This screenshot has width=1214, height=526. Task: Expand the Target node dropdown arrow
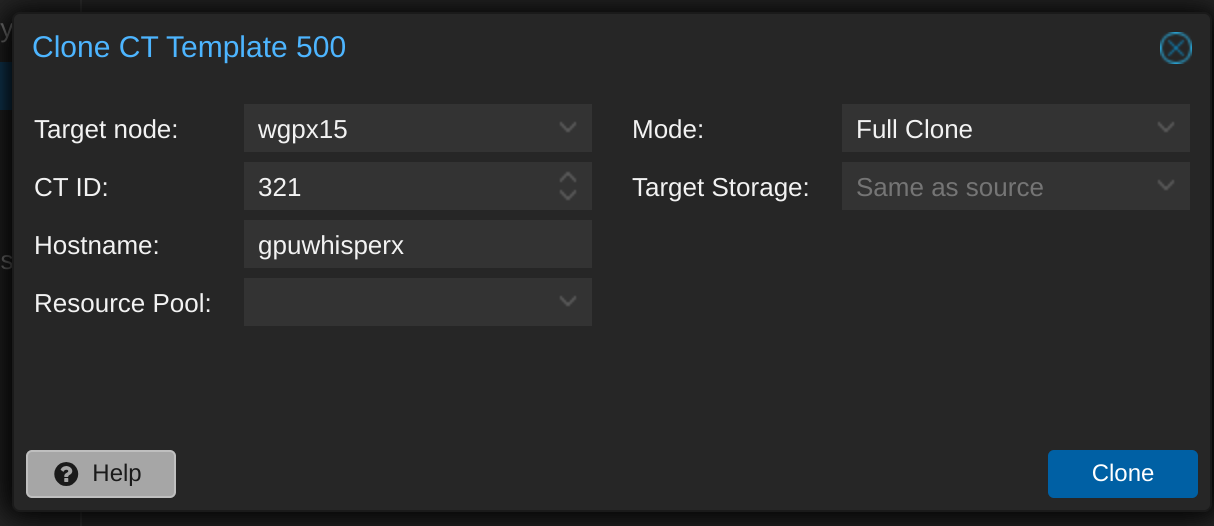click(x=568, y=128)
